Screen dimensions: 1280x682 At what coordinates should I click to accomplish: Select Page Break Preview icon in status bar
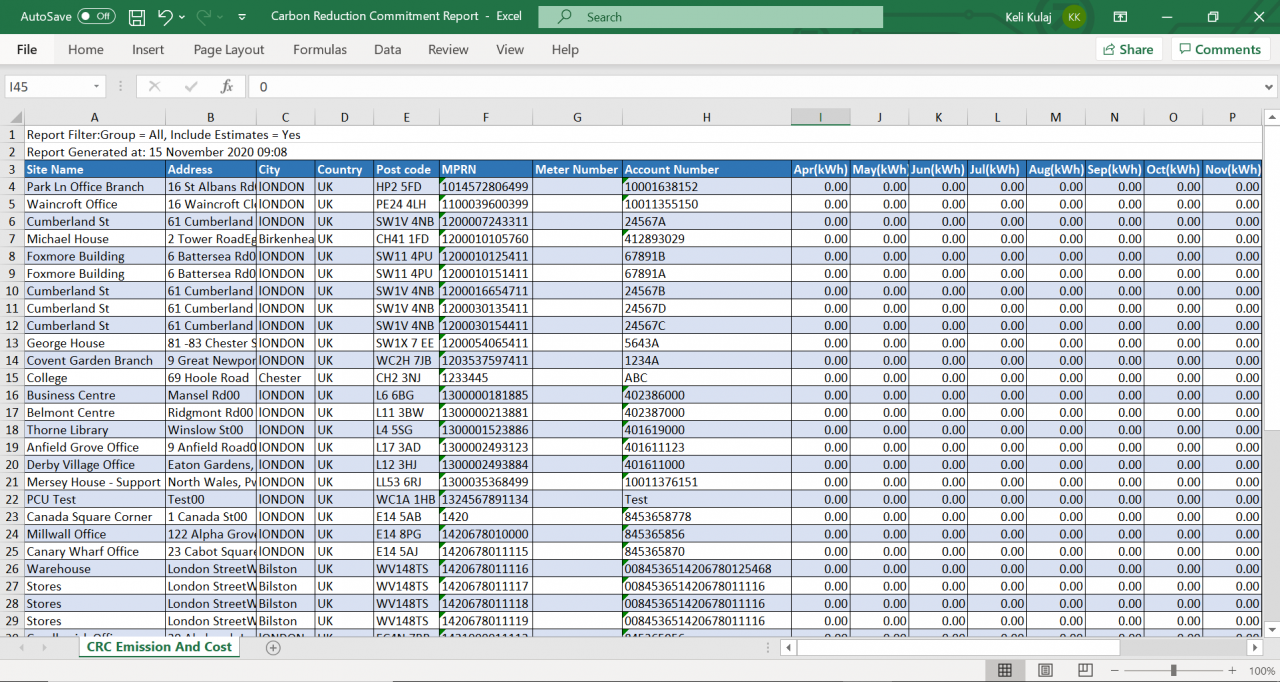(x=1084, y=670)
